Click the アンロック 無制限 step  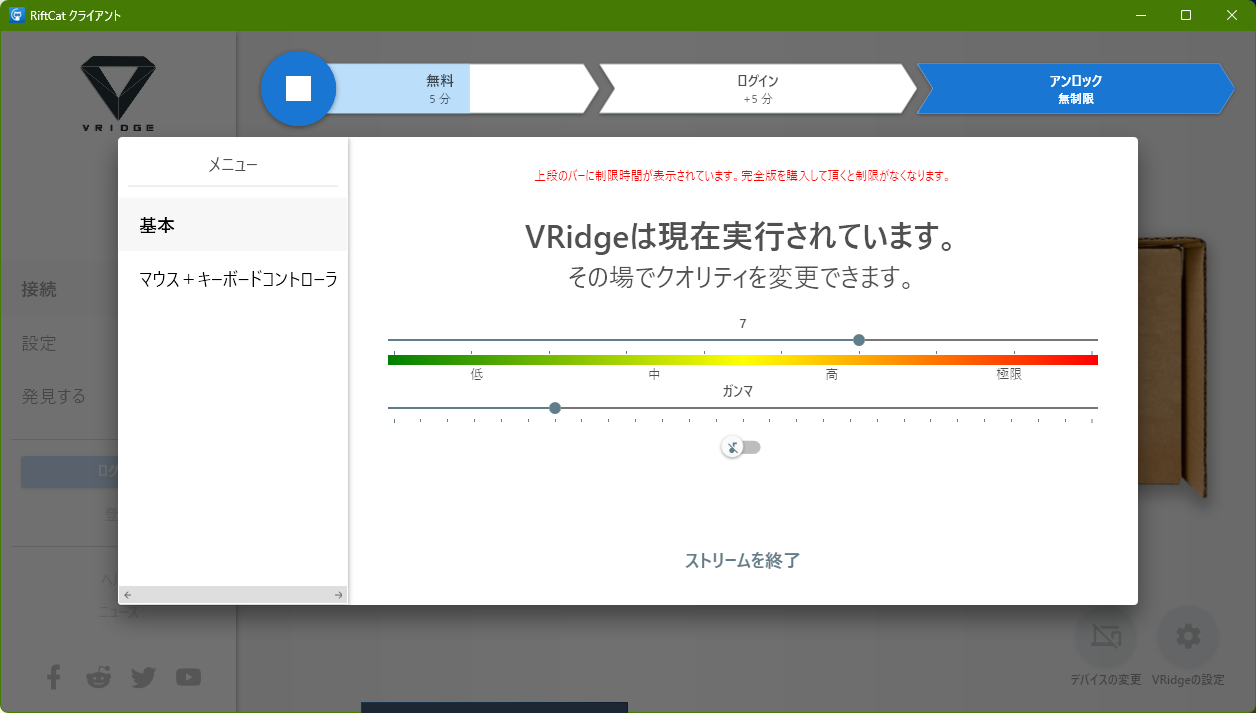coord(1076,89)
